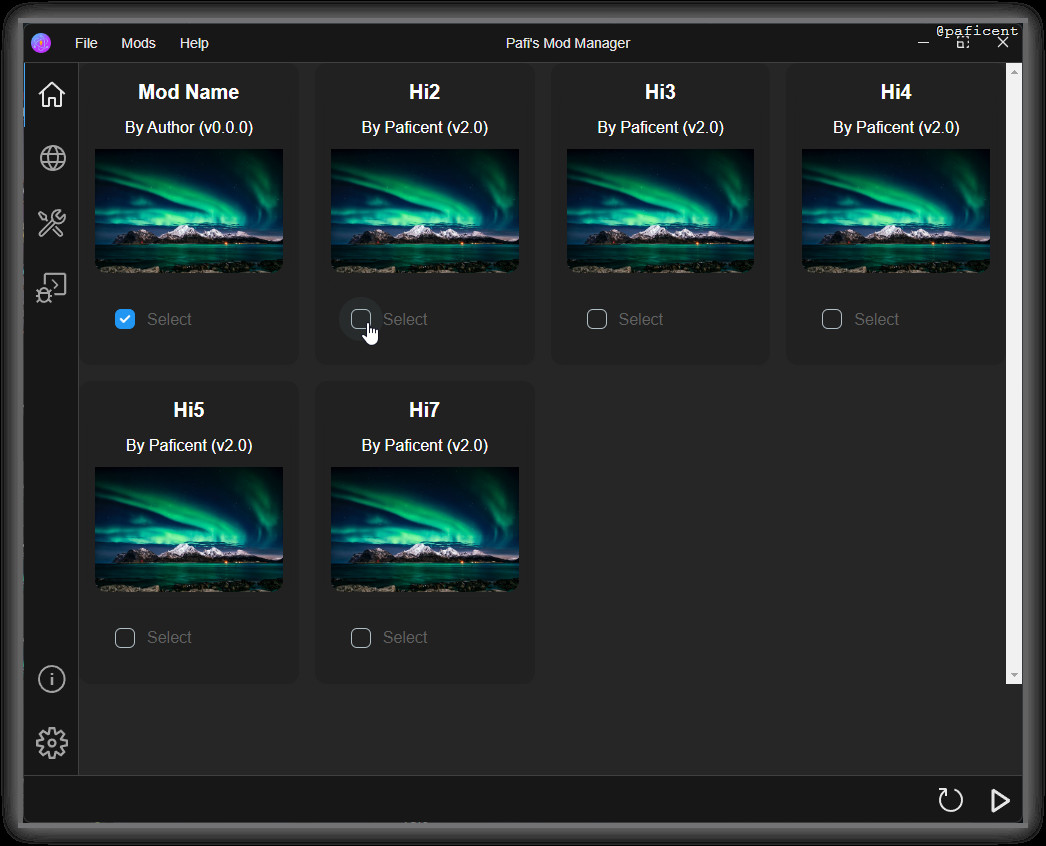Click the 'Pafi's Mod Manager' window title
Screen dimensions: 1046x846
568,43
